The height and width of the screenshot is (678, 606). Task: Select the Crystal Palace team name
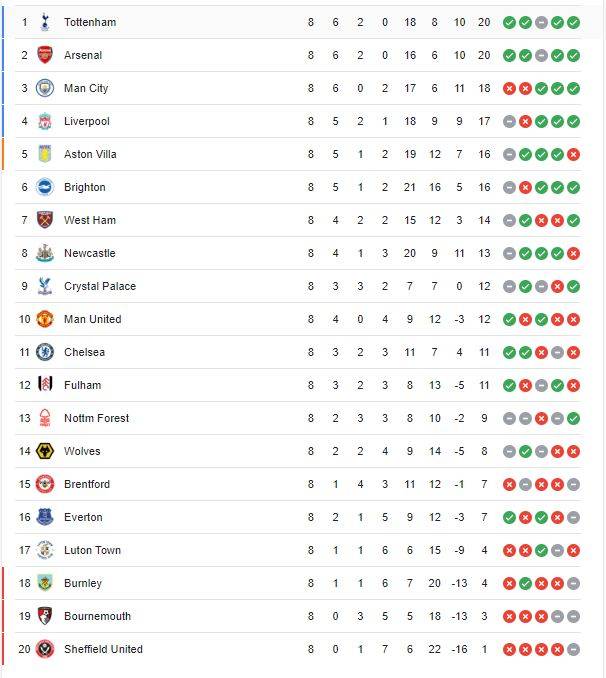(99, 286)
